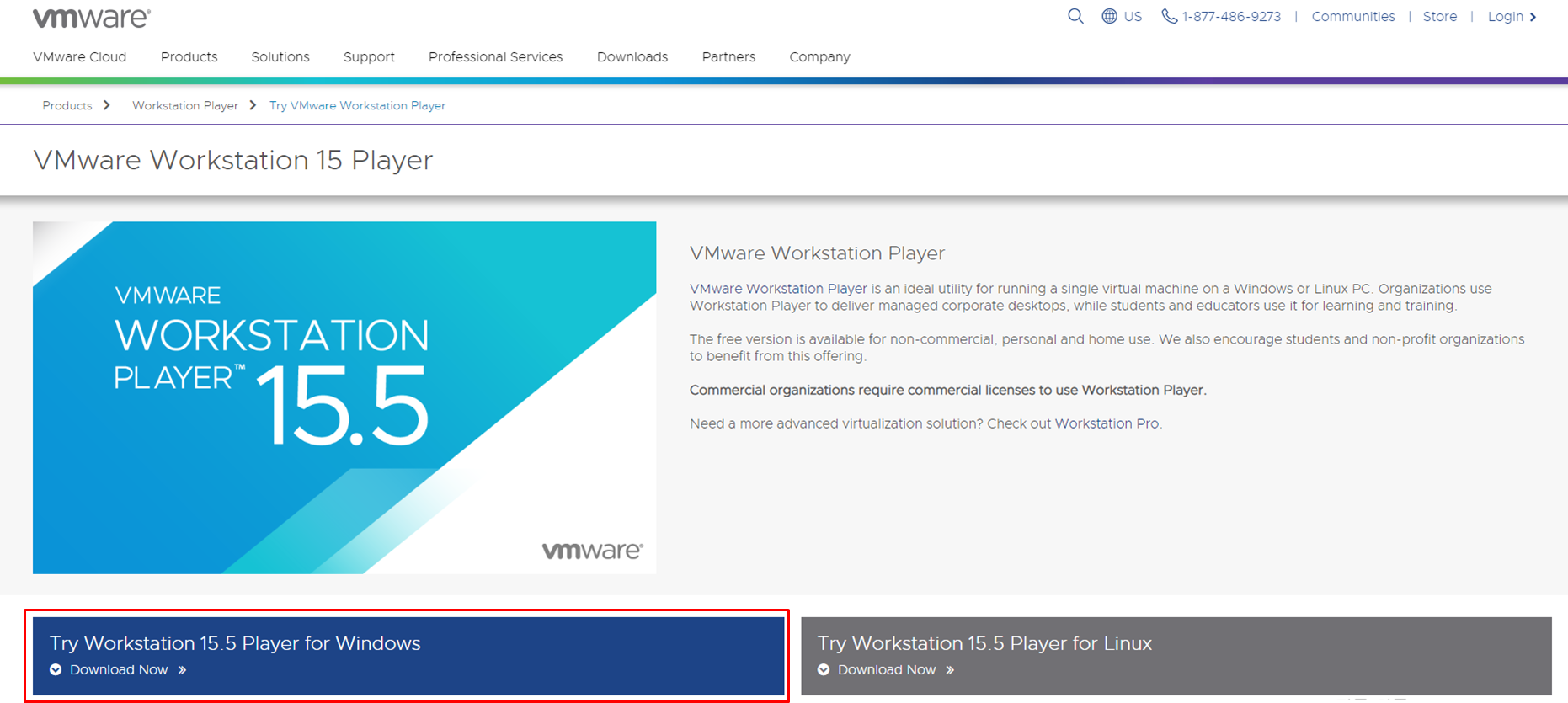Go to the Workstation Player breadcrumb
This screenshot has height=703, width=1568.
185,105
